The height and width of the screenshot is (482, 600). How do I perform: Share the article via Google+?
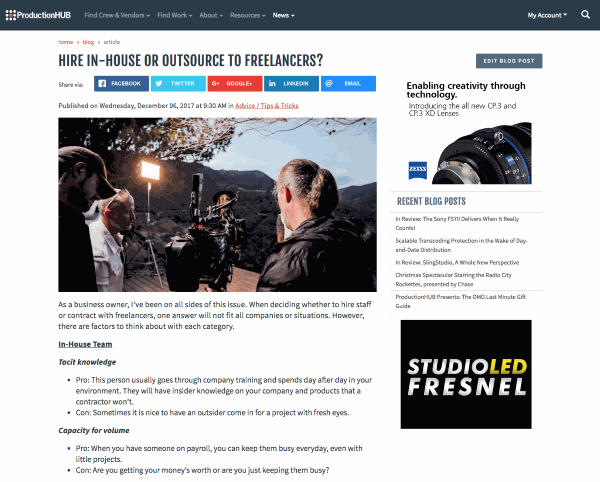point(235,84)
